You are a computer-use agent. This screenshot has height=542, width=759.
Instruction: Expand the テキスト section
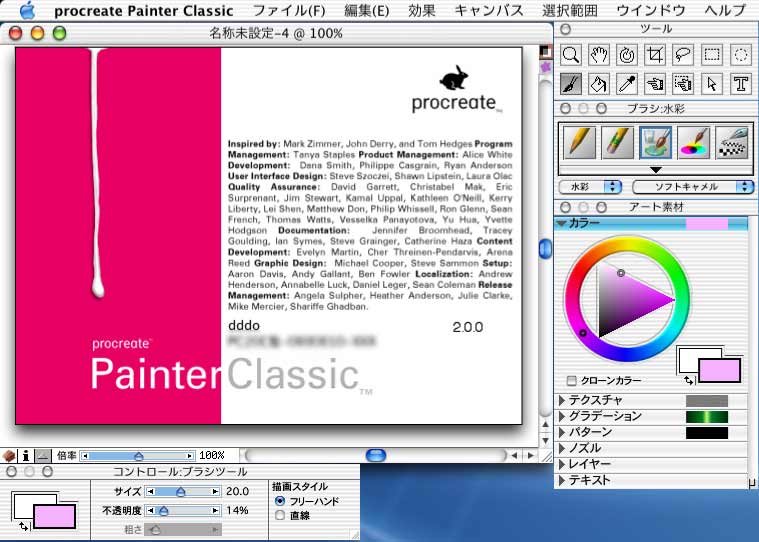(562, 480)
